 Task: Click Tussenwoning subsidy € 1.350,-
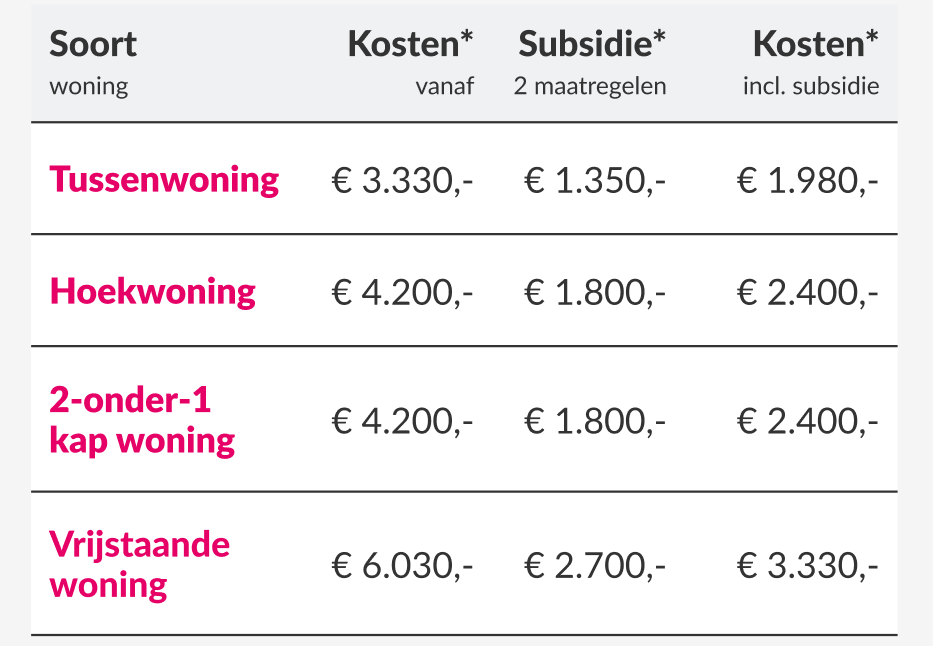(x=594, y=180)
